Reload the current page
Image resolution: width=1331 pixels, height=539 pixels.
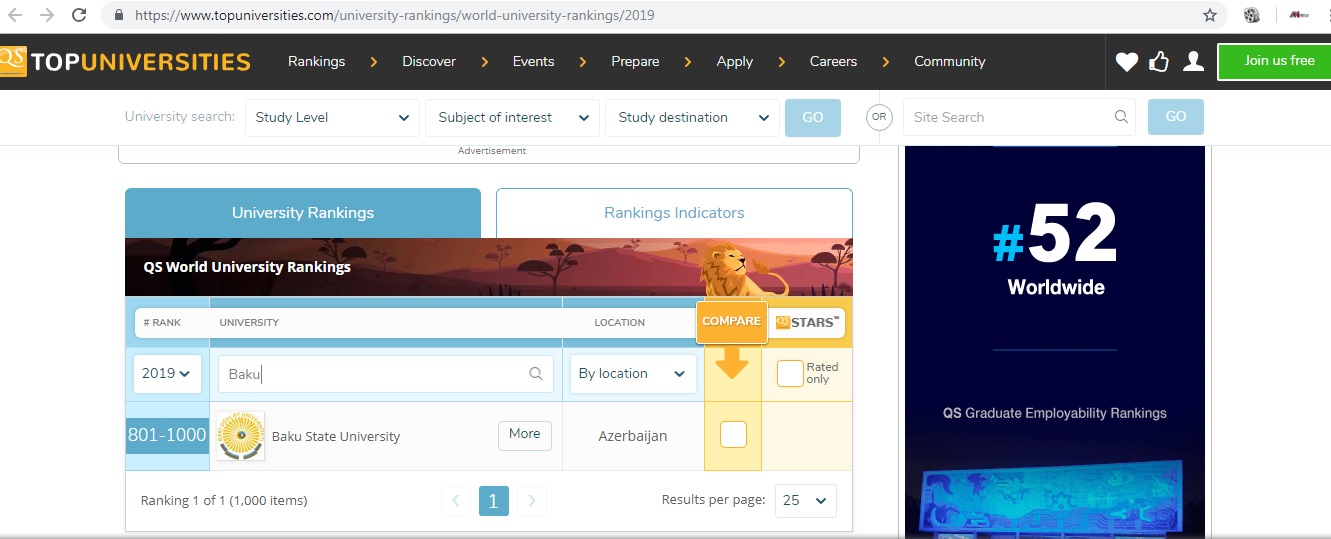pyautogui.click(x=79, y=15)
